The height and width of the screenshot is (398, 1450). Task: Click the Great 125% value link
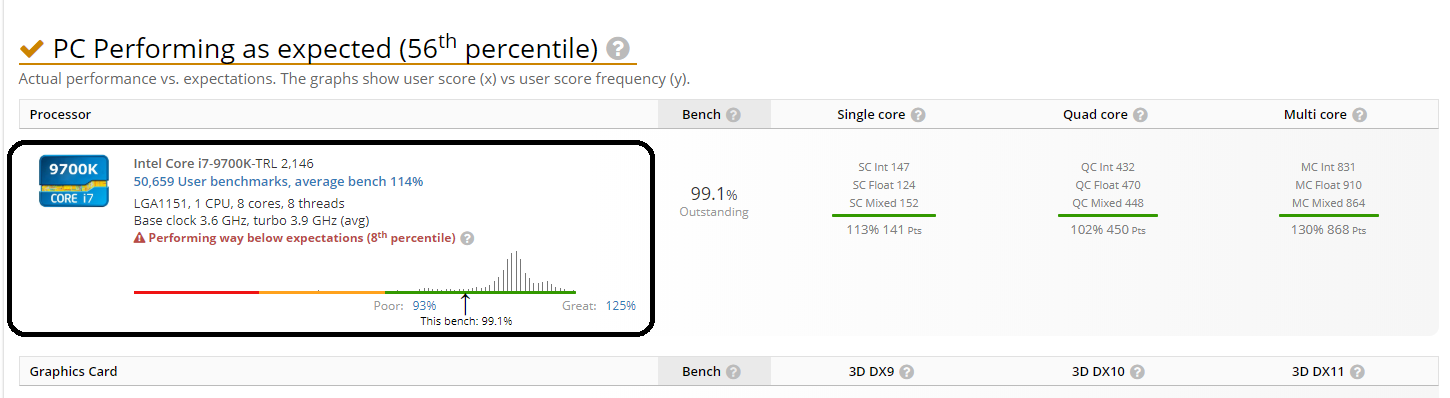[620, 306]
